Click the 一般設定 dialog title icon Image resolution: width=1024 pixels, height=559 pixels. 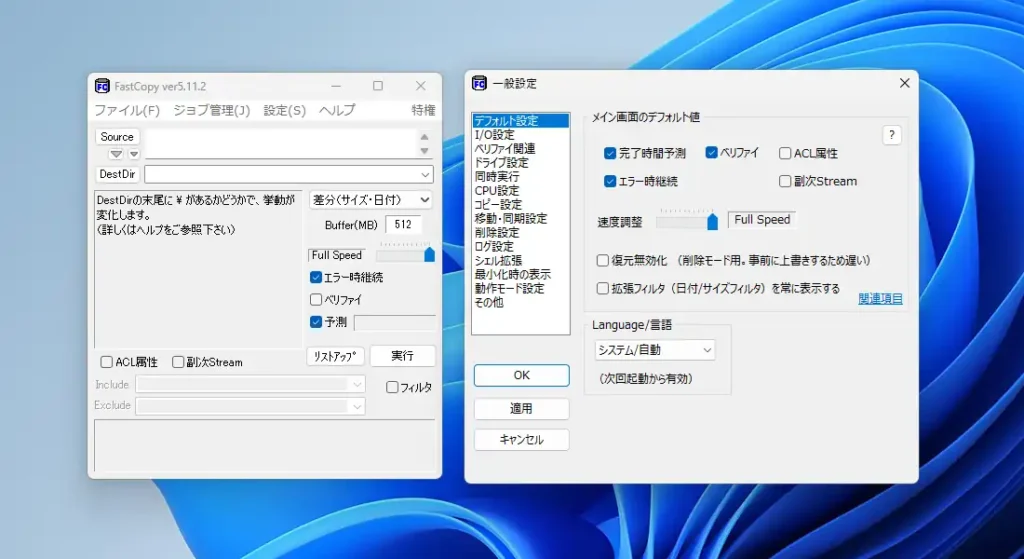point(479,83)
